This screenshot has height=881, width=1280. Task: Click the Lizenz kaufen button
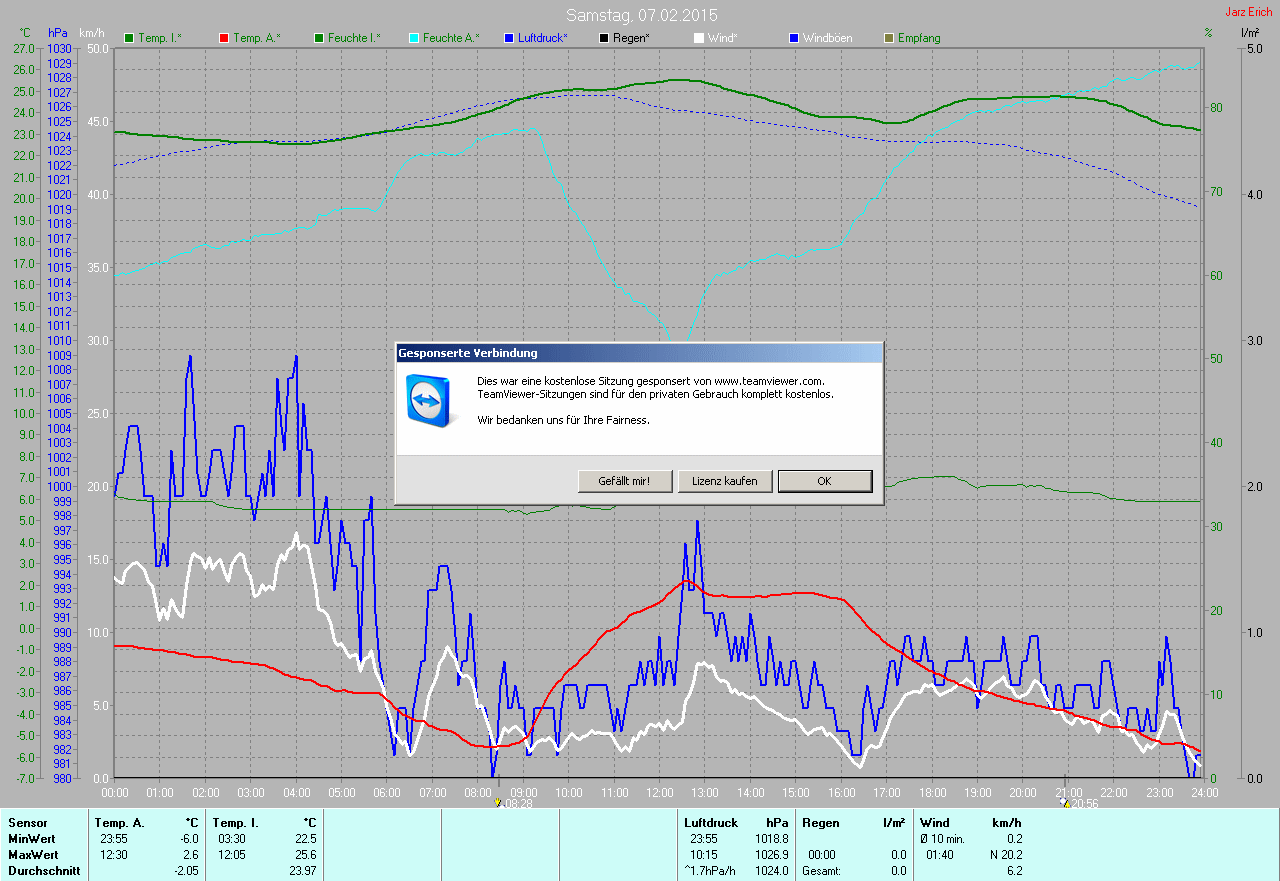tap(725, 481)
